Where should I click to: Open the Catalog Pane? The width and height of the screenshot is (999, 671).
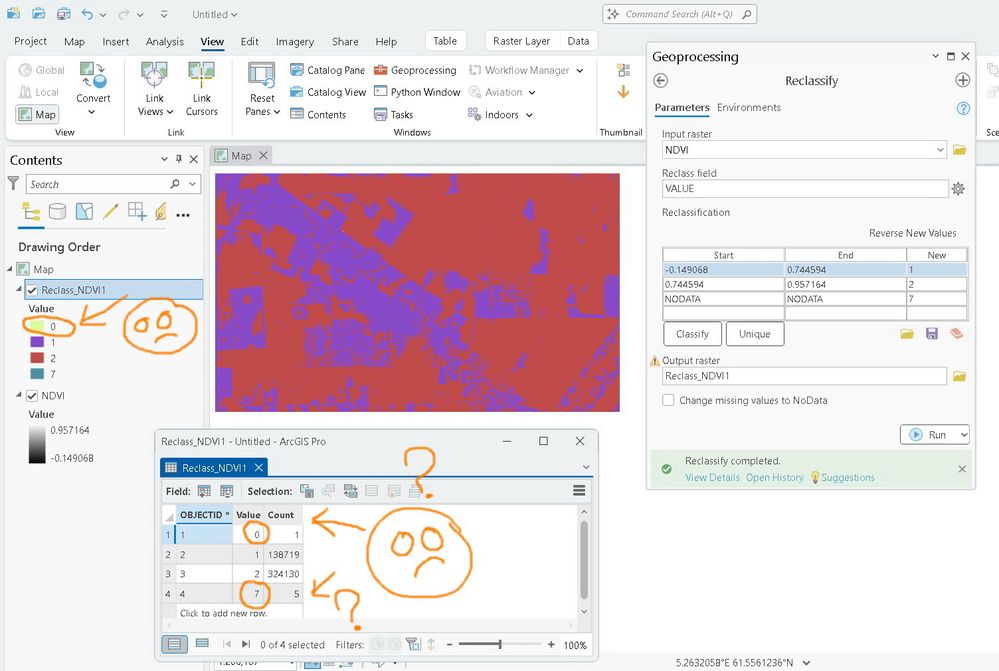point(328,70)
